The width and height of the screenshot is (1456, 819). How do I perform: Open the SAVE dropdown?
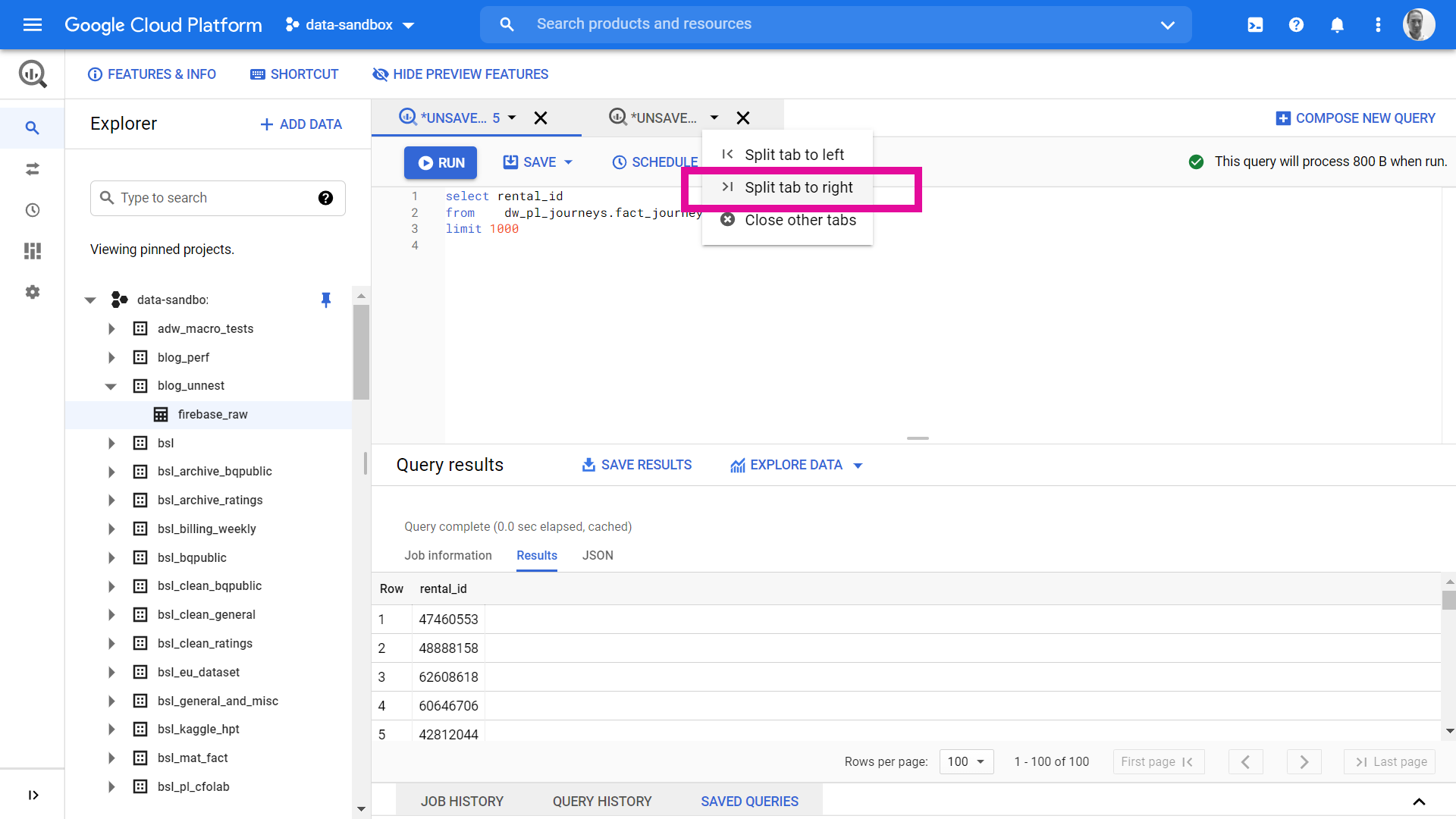pyautogui.click(x=569, y=162)
